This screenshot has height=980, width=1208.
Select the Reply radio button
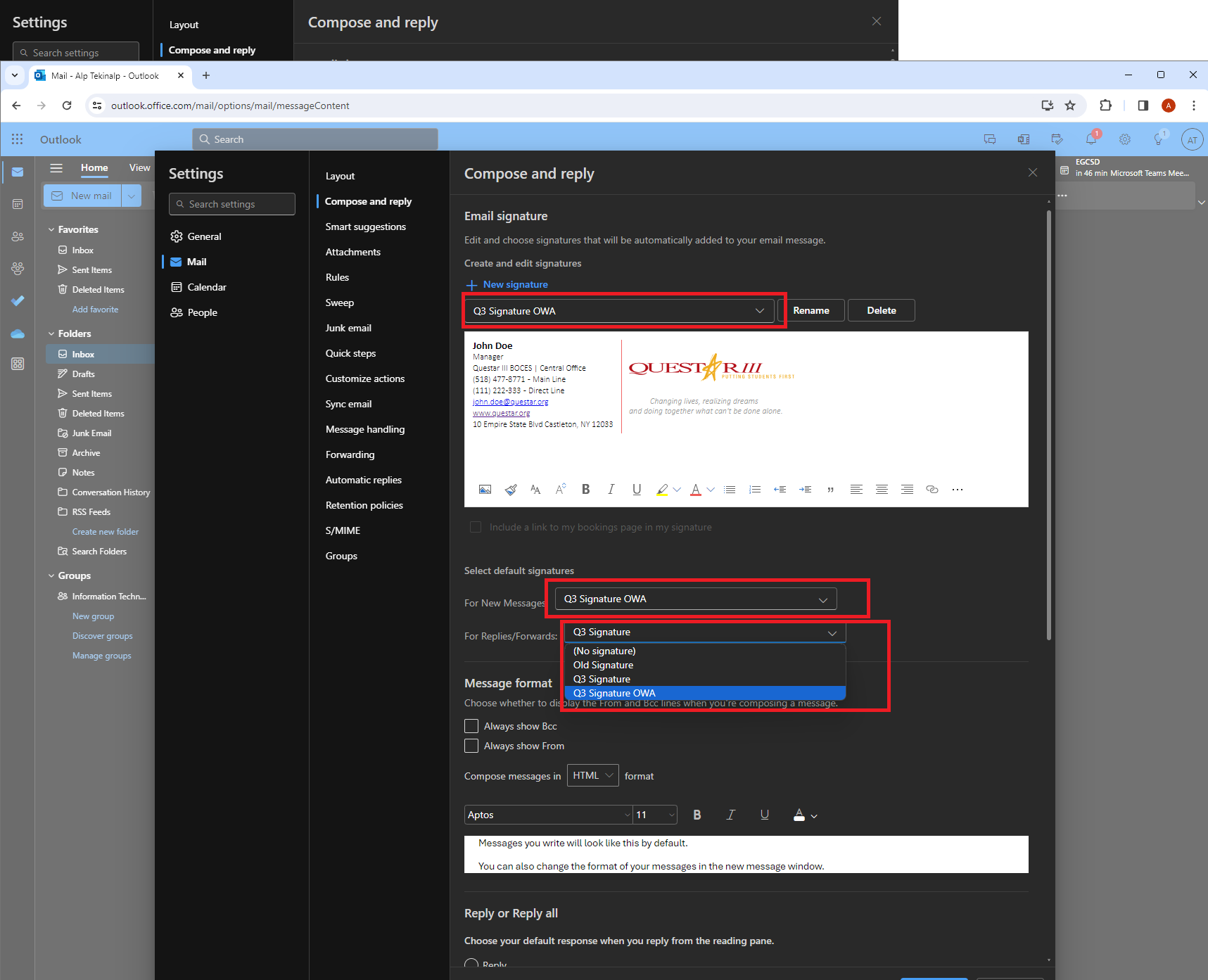click(x=471, y=965)
